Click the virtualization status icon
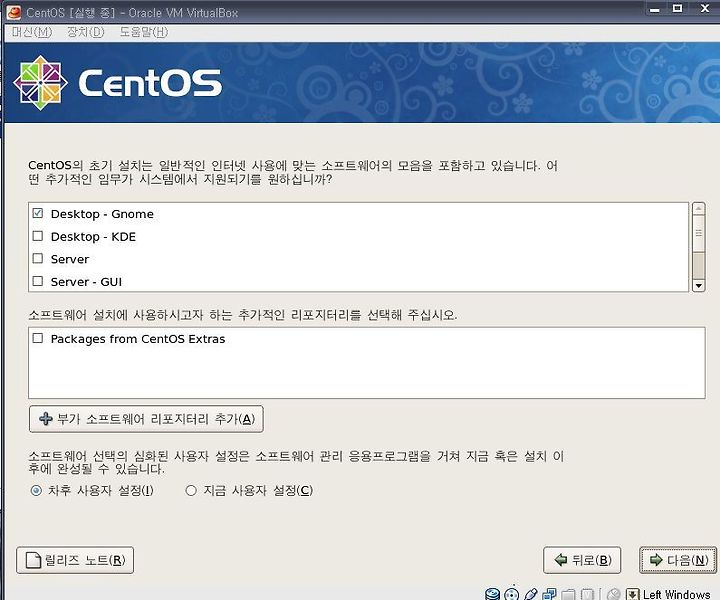Viewport: 720px width, 600px height. click(587, 594)
